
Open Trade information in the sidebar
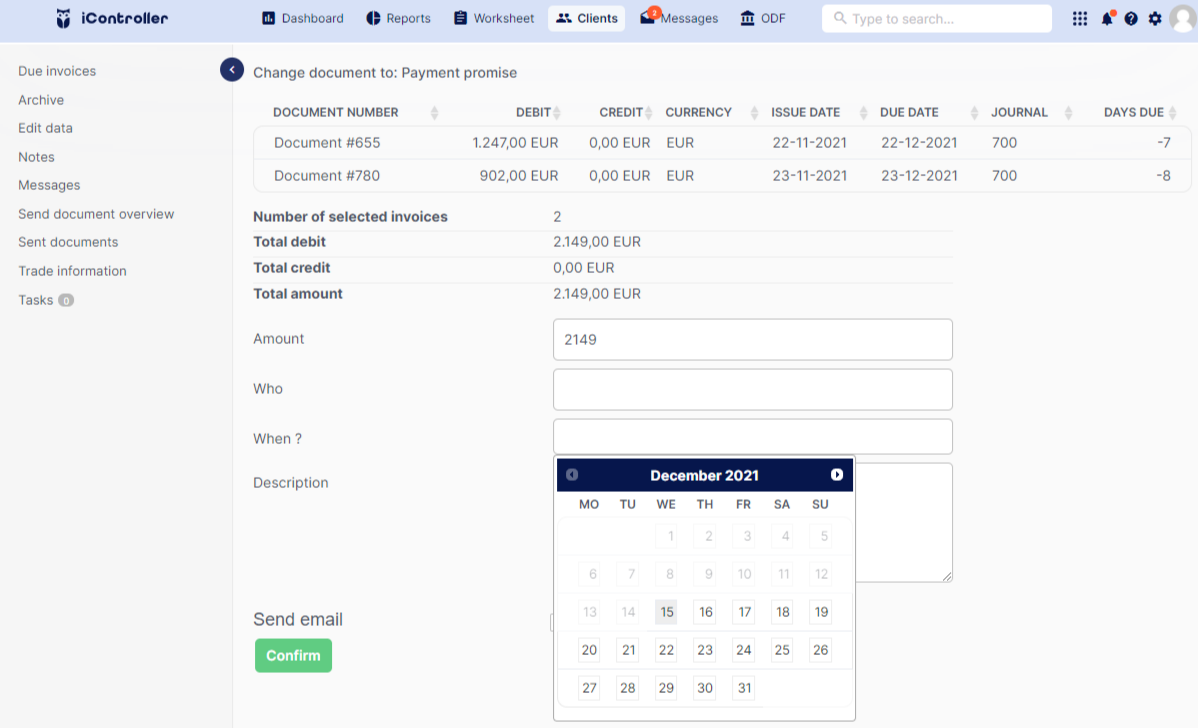click(73, 271)
